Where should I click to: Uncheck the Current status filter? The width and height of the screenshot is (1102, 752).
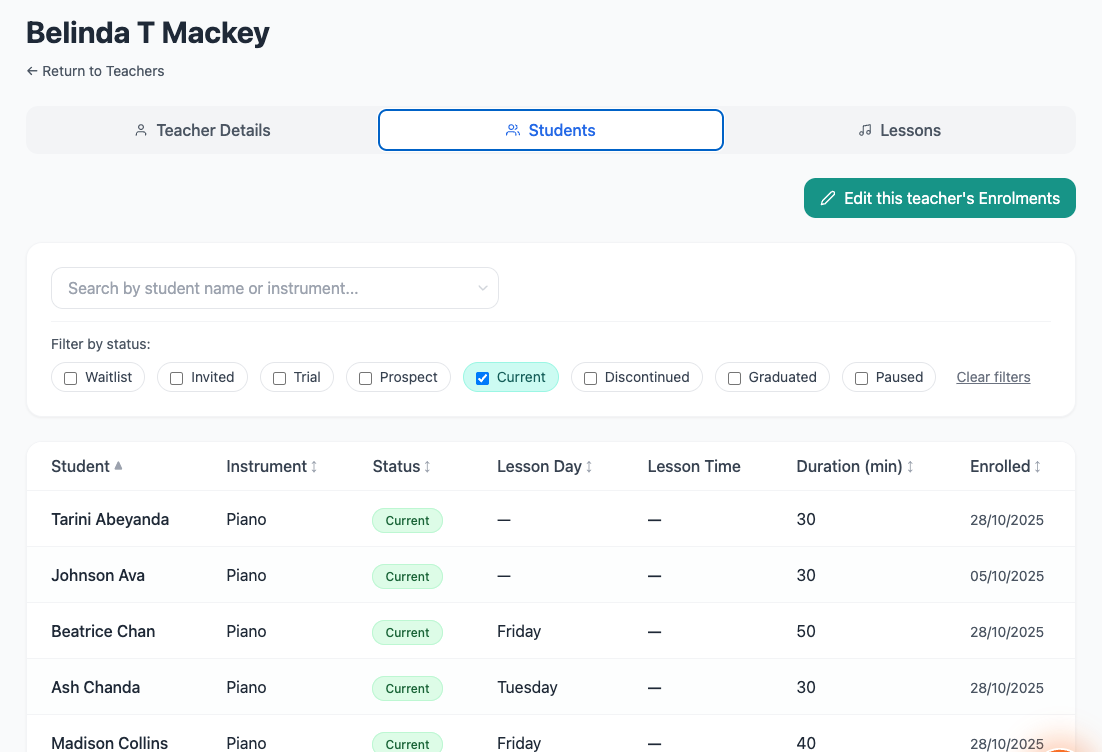tap(483, 378)
